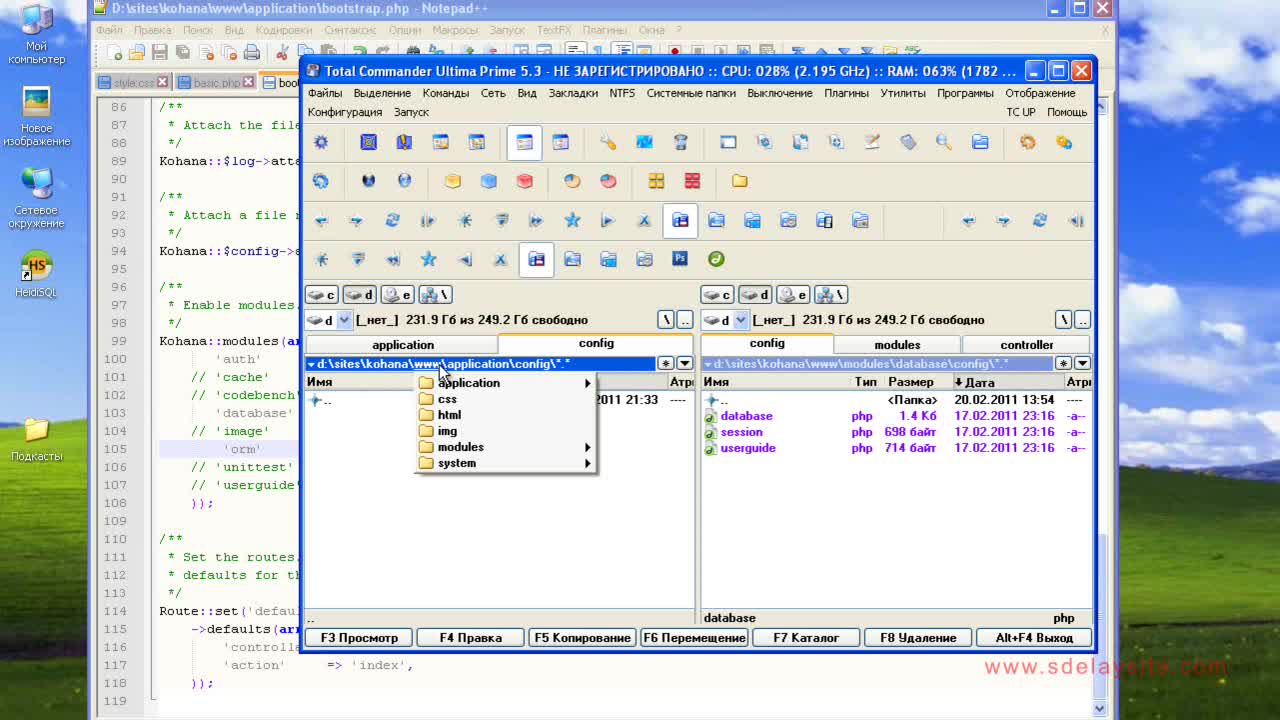
Task: Select the Новое изображение desktop icon
Action: point(37,117)
